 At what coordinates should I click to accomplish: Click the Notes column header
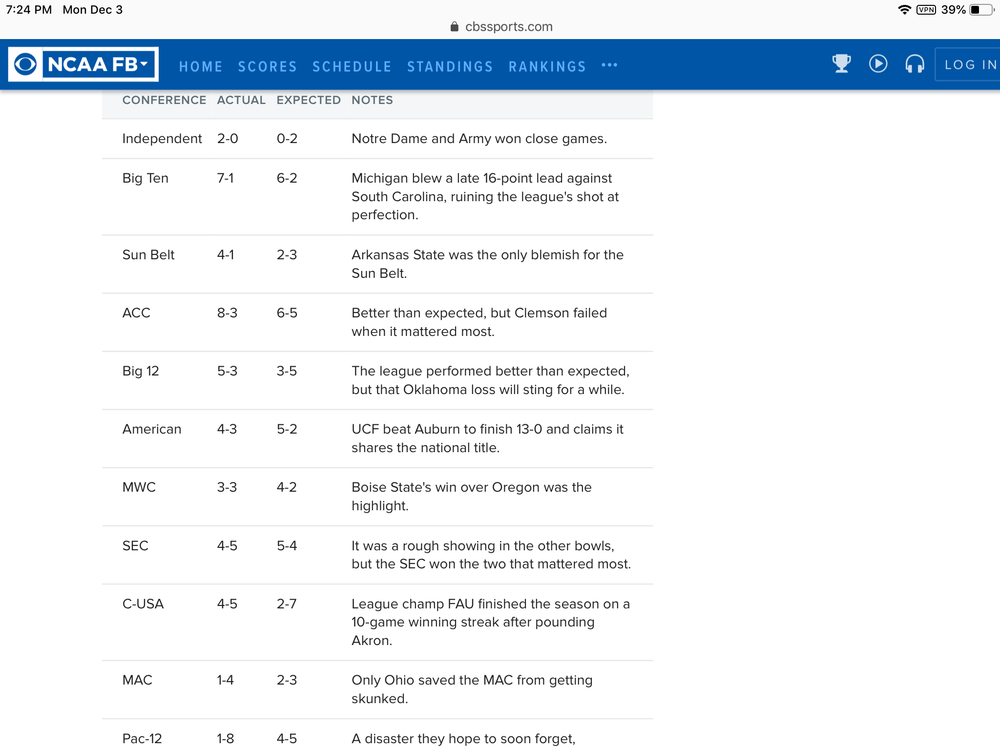point(372,100)
